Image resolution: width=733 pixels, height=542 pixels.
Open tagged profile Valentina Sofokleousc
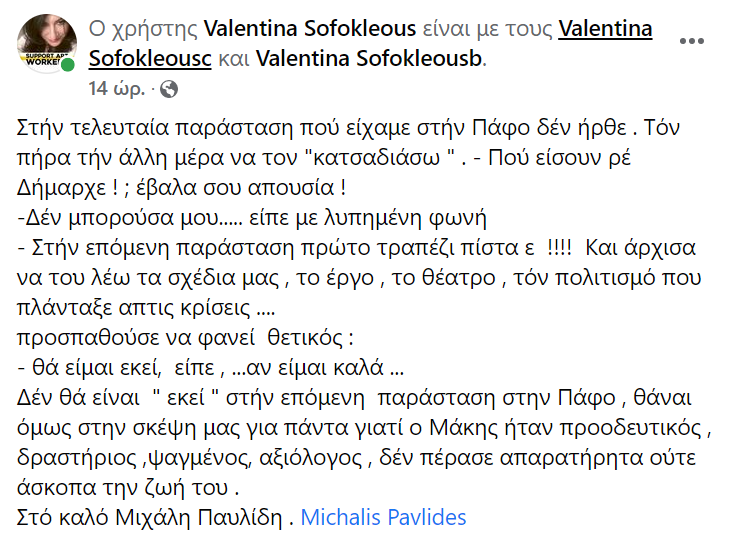tap(371, 43)
